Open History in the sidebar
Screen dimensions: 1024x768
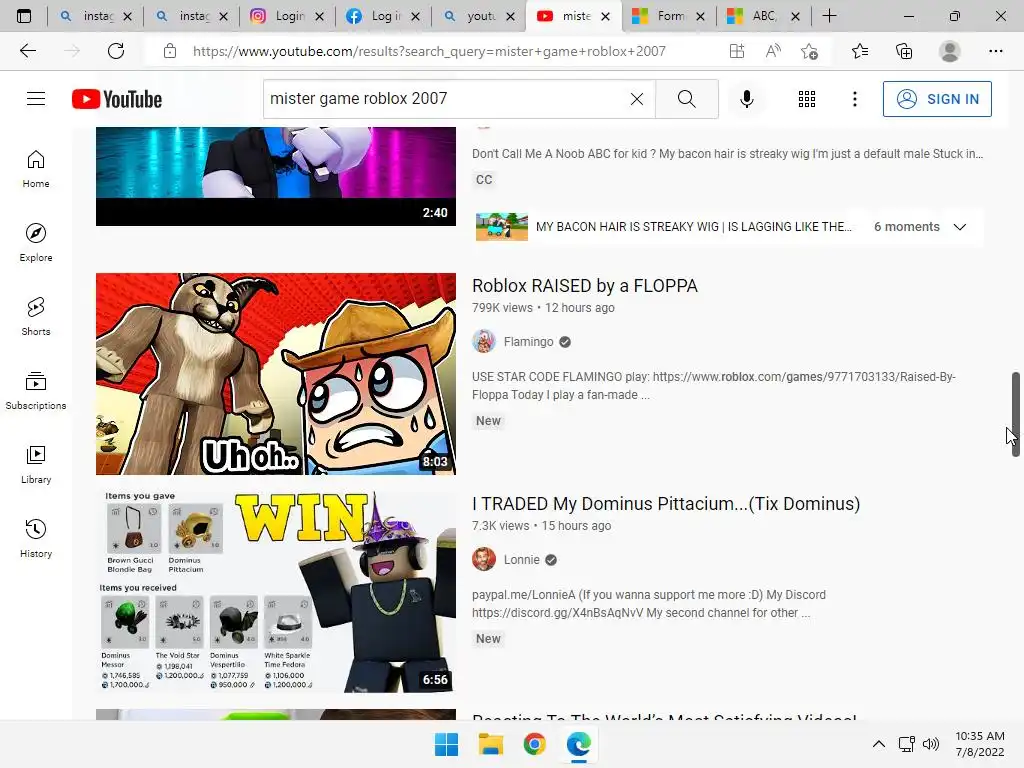point(36,539)
